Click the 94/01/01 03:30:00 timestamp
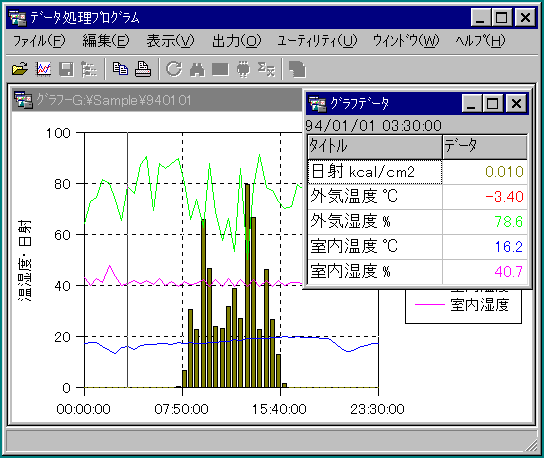544x458 pixels. click(x=373, y=126)
